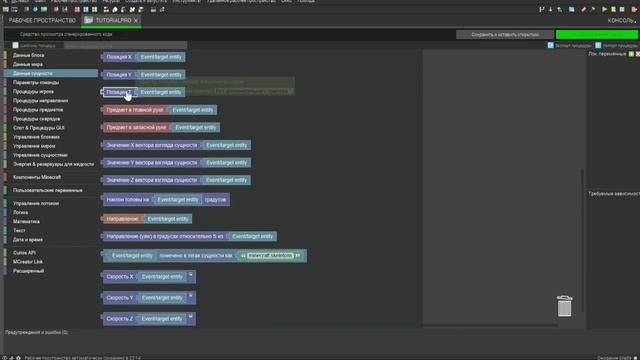Select the Управление потоком category
The image size is (640, 360).
tap(36, 203)
